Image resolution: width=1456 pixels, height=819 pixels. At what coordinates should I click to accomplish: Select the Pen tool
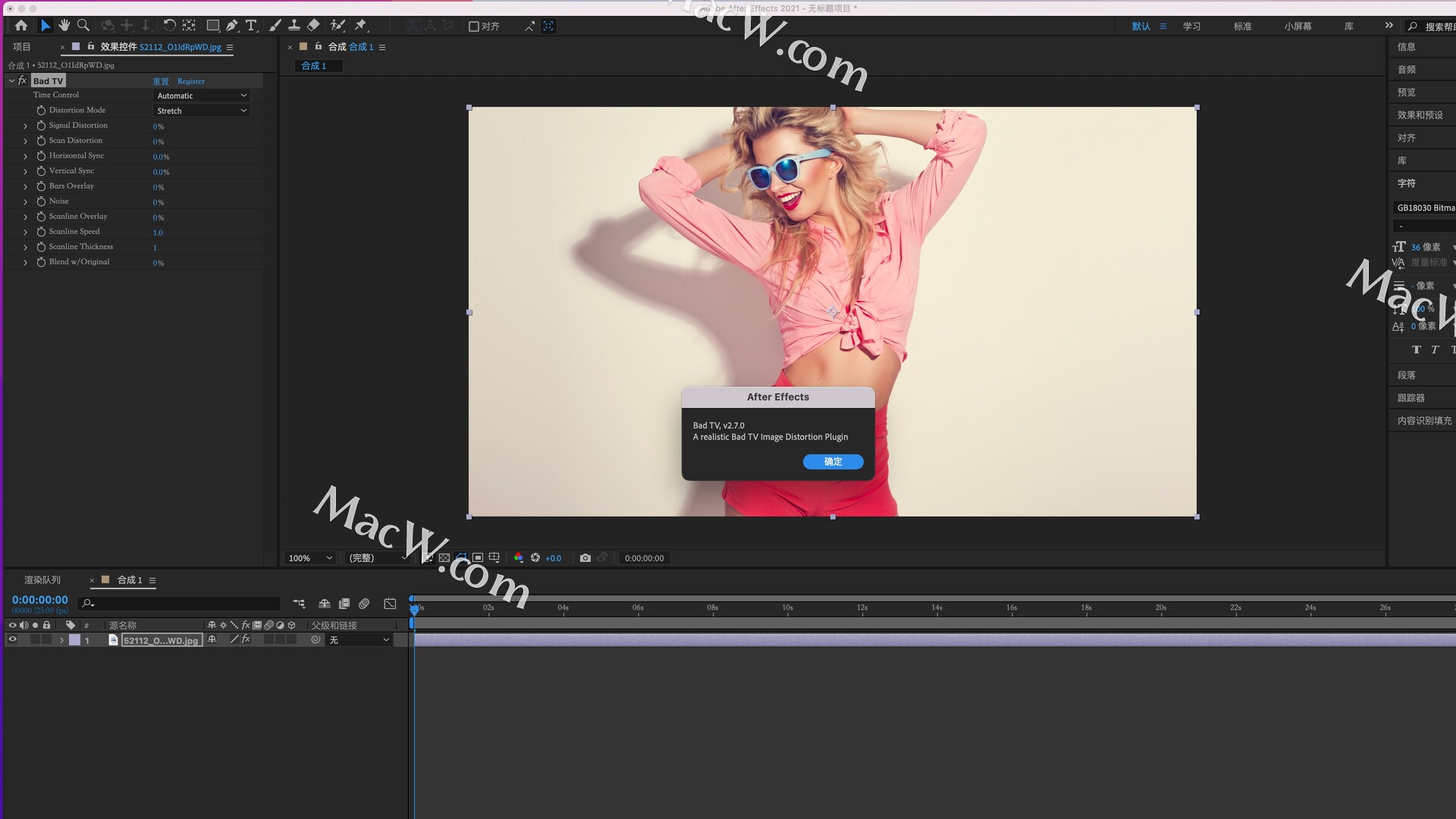tap(232, 26)
